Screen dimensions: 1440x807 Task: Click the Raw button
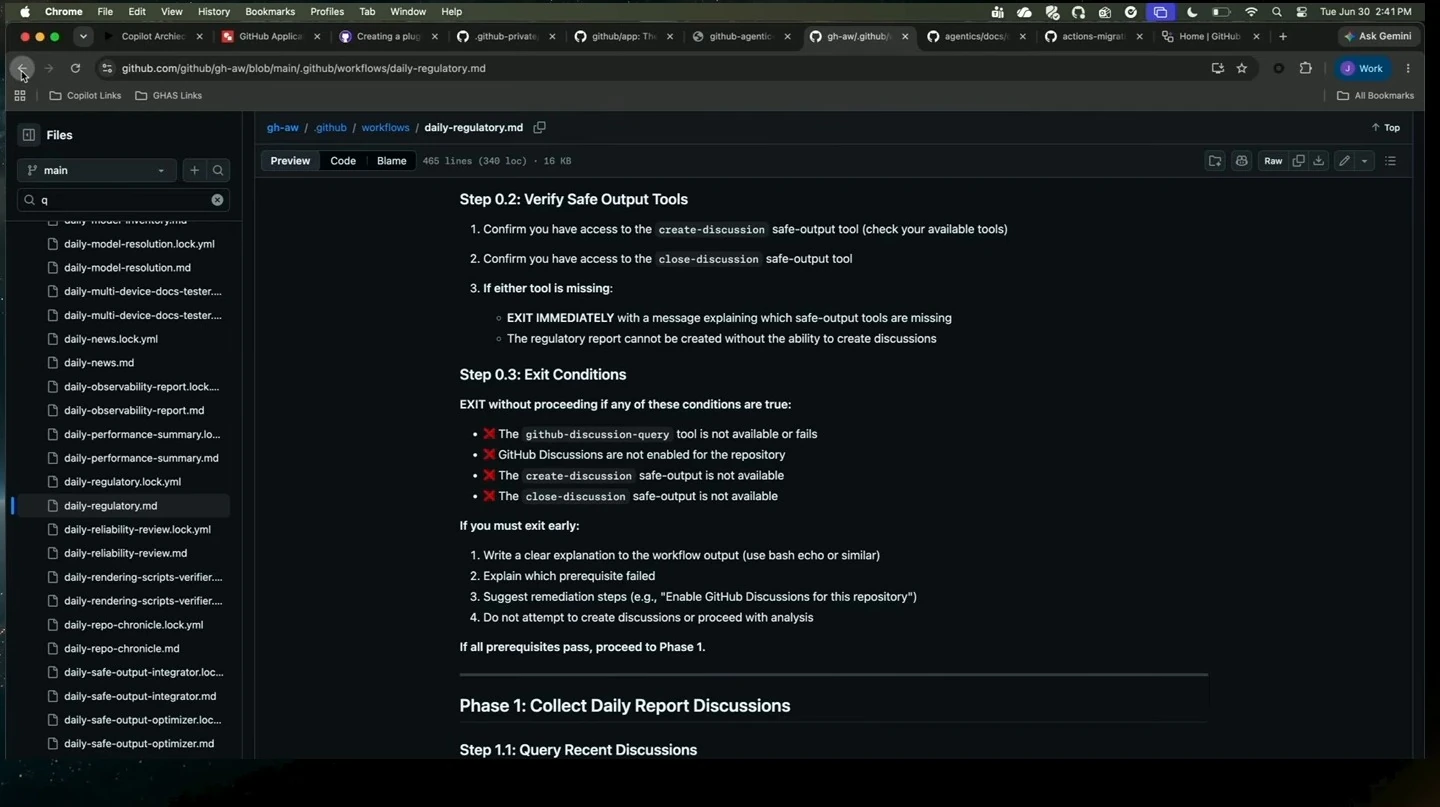[x=1273, y=161]
